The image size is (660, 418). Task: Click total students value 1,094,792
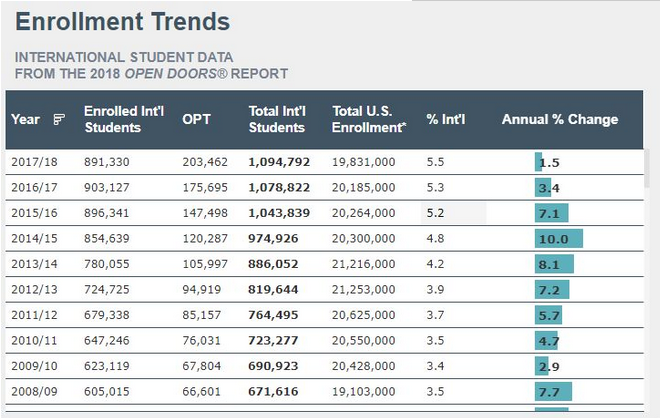pos(279,162)
